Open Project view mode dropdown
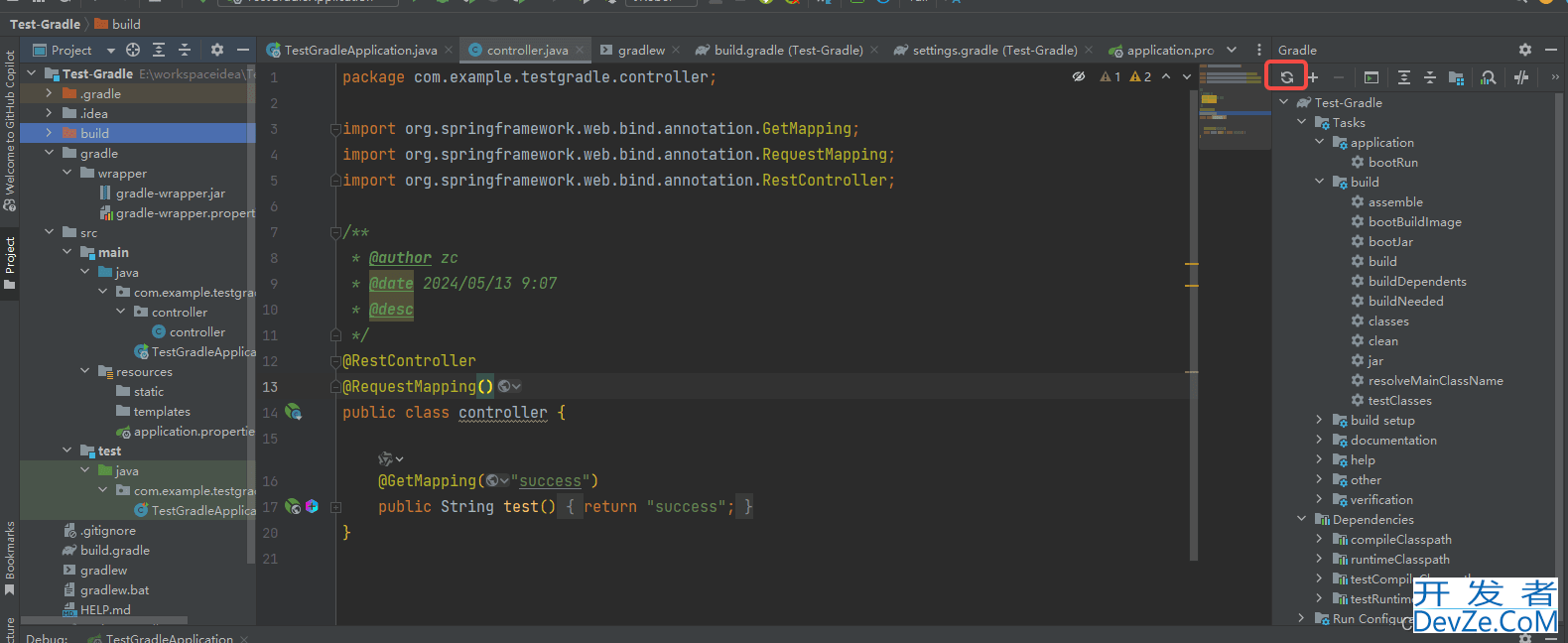The width and height of the screenshot is (1568, 643). (73, 50)
